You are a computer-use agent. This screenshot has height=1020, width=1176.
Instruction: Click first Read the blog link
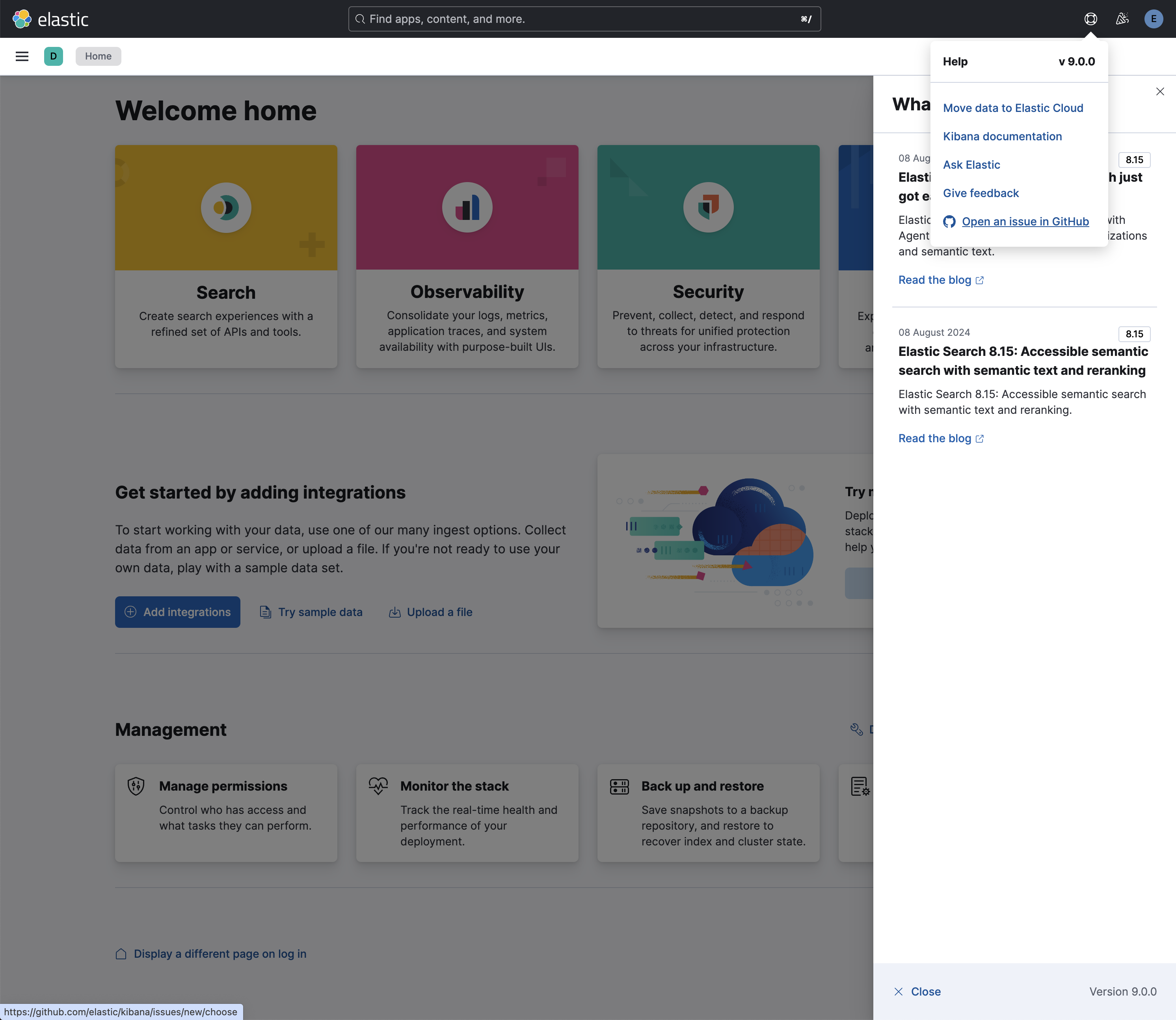click(941, 280)
